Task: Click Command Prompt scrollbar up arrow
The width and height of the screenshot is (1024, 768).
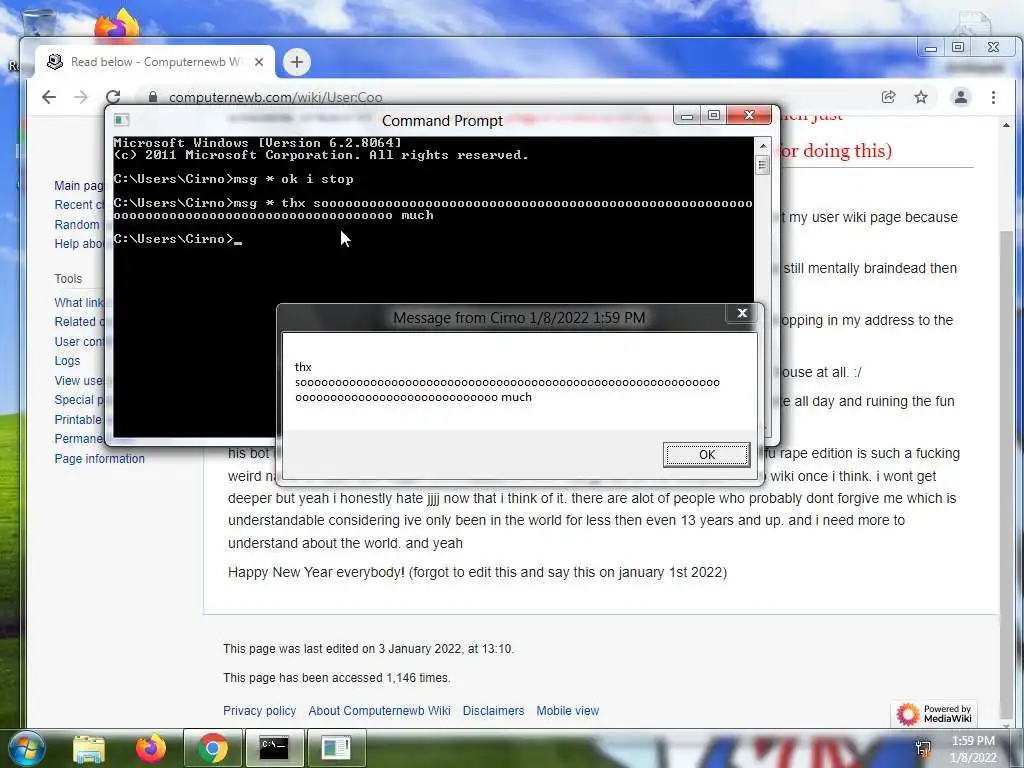Action: point(762,146)
